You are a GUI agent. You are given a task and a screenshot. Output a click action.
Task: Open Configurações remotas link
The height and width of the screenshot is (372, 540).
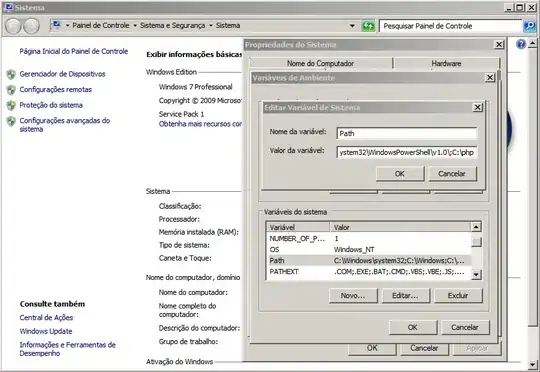point(56,90)
